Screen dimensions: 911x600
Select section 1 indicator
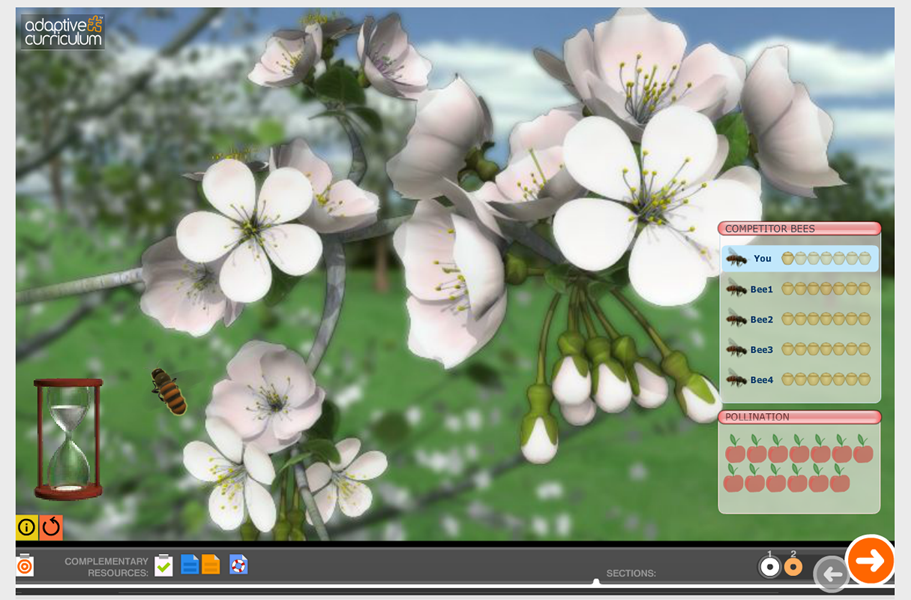click(769, 566)
